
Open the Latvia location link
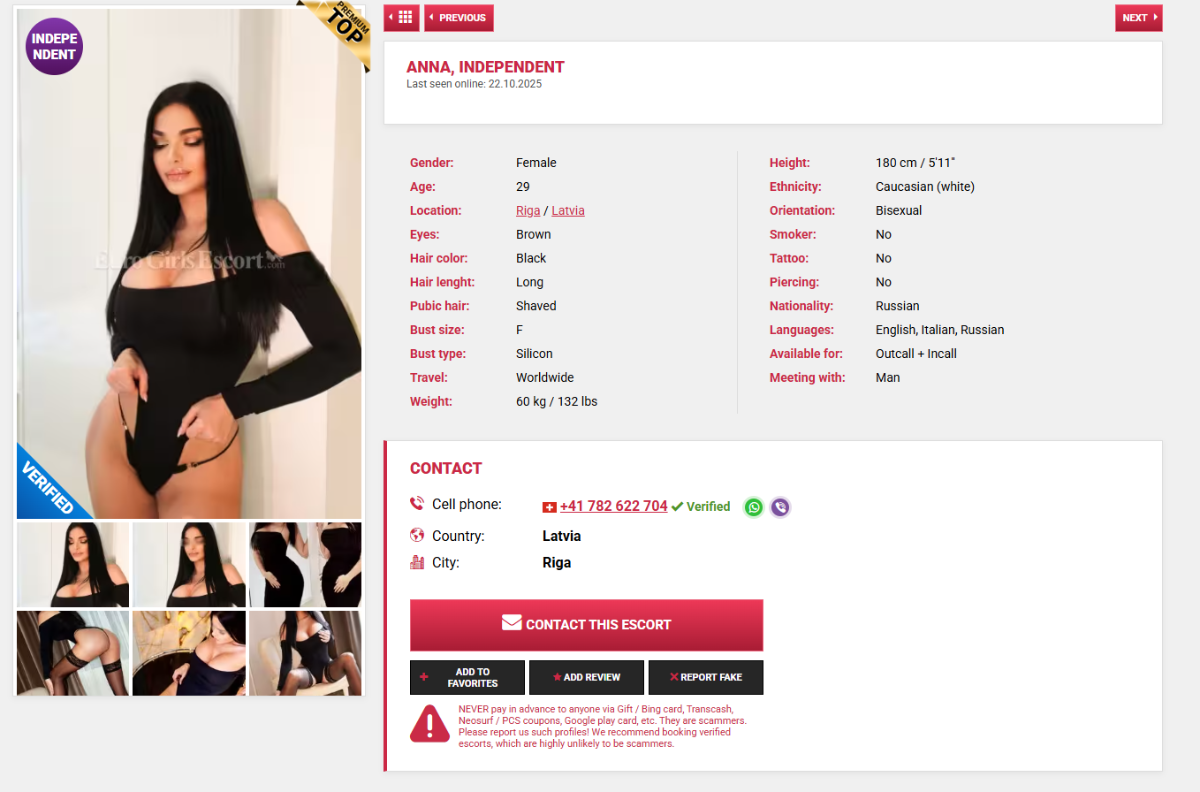click(568, 211)
